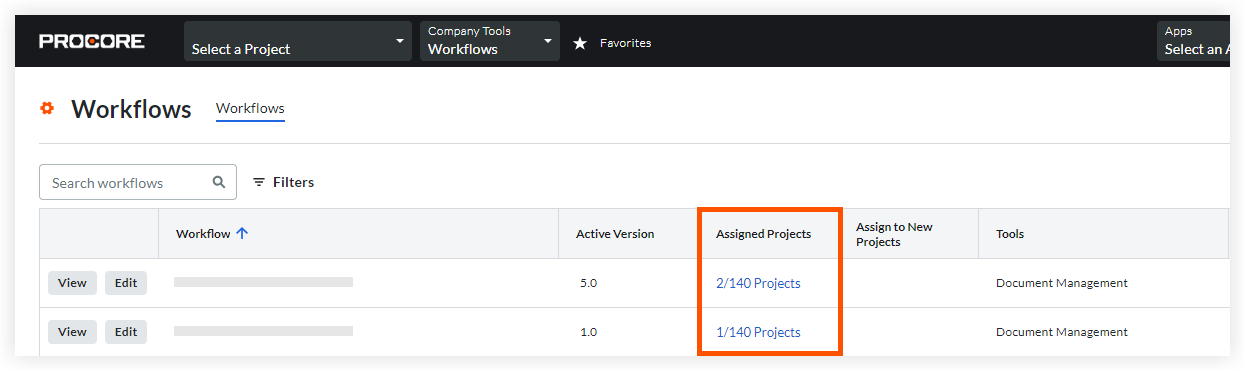Click the Workflow sort arrow icon
Screen dimensions: 1245x371
[x=242, y=233]
